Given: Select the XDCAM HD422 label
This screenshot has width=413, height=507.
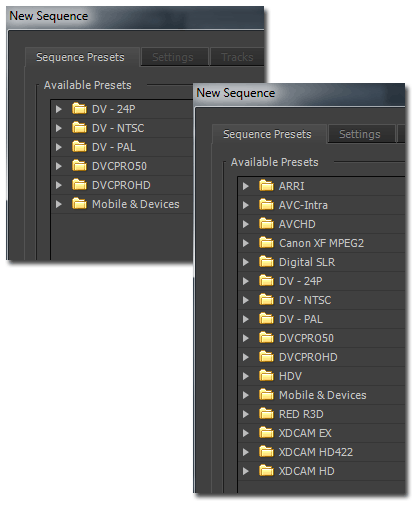Looking at the screenshot, I should tap(316, 452).
